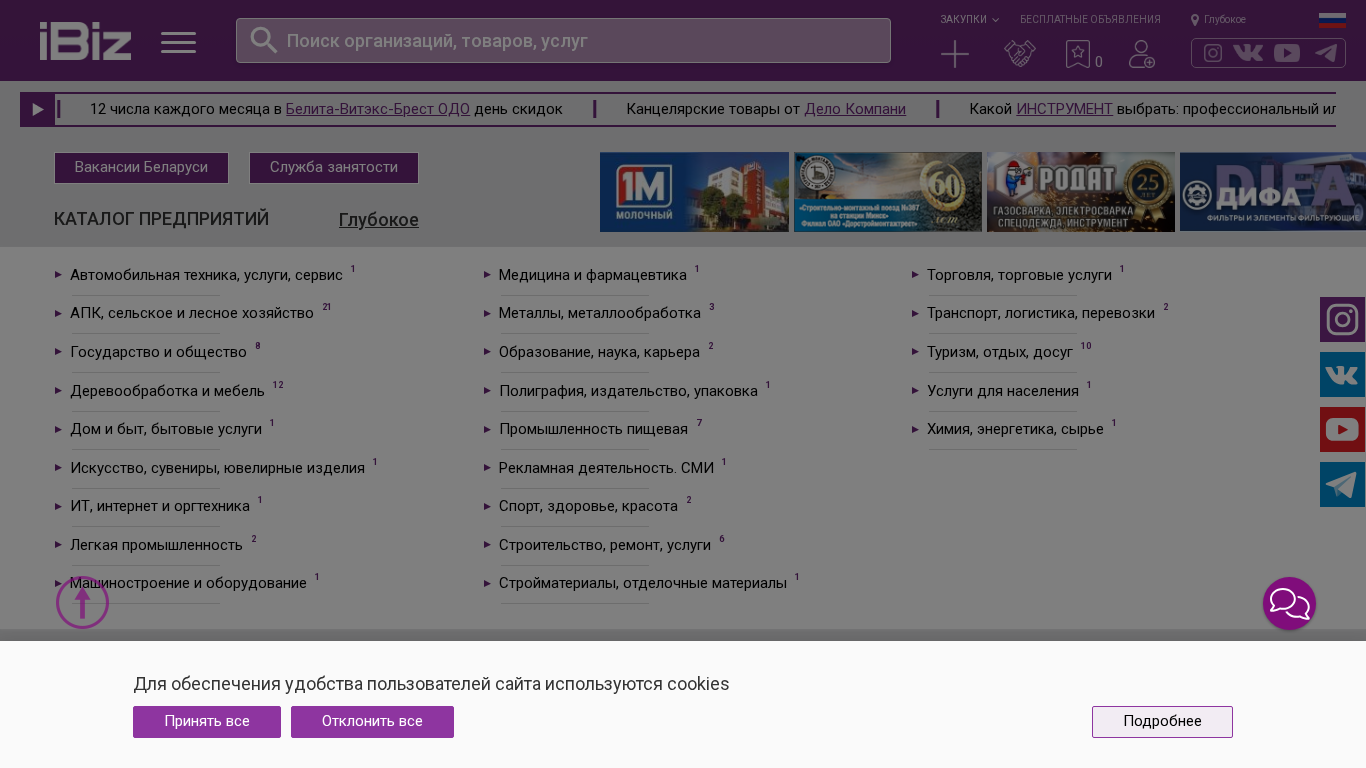The width and height of the screenshot is (1366, 768).
Task: Click the Подробнее cookie details button
Action: [1162, 722]
